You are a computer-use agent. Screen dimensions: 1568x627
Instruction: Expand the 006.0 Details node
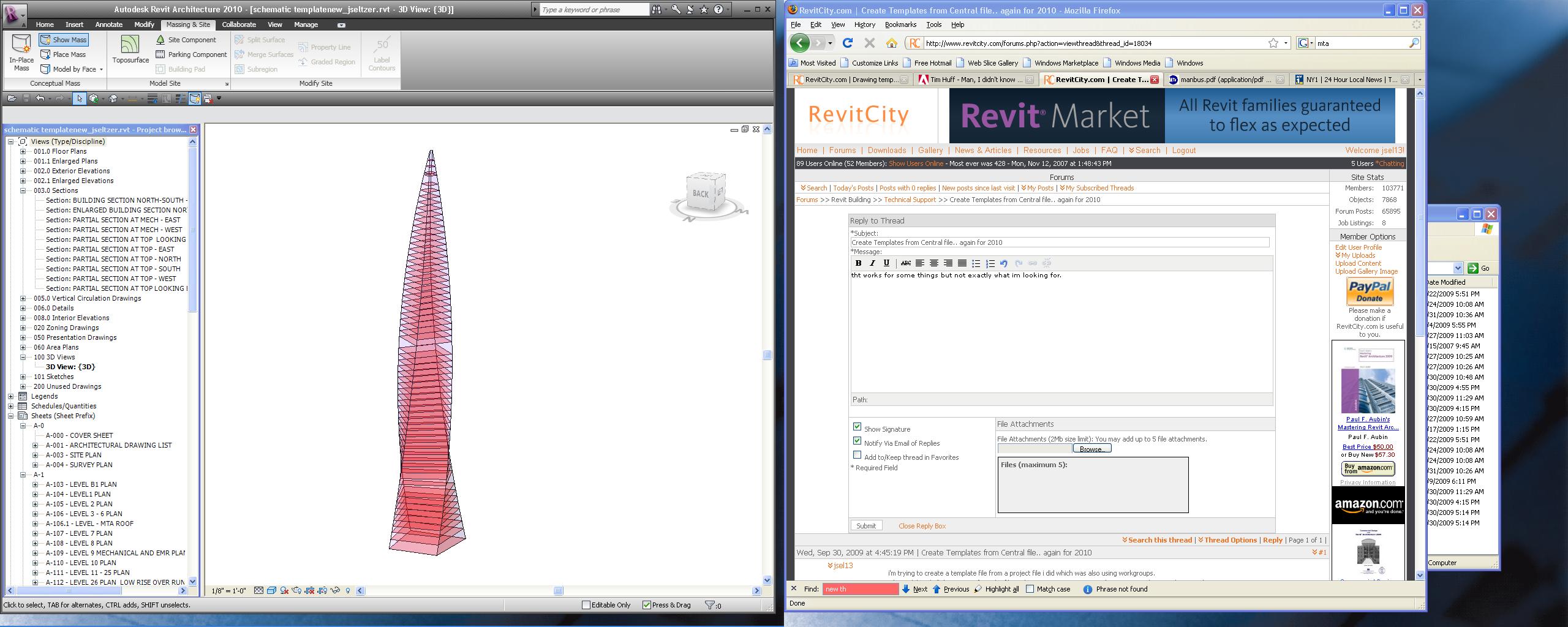[23, 308]
